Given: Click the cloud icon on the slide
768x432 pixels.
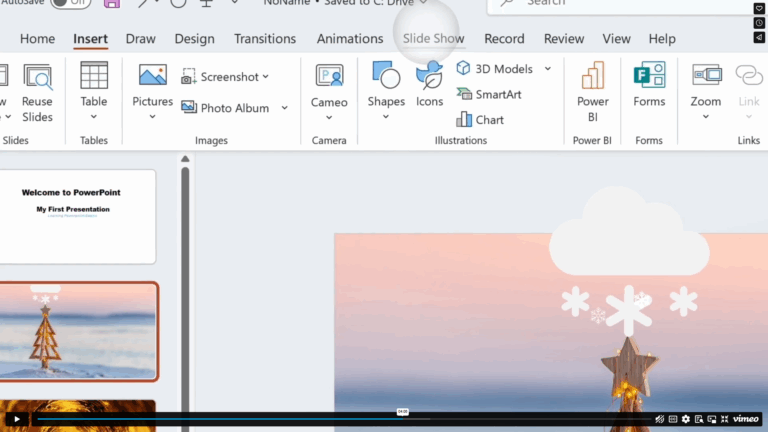Looking at the screenshot, I should pyautogui.click(x=629, y=233).
